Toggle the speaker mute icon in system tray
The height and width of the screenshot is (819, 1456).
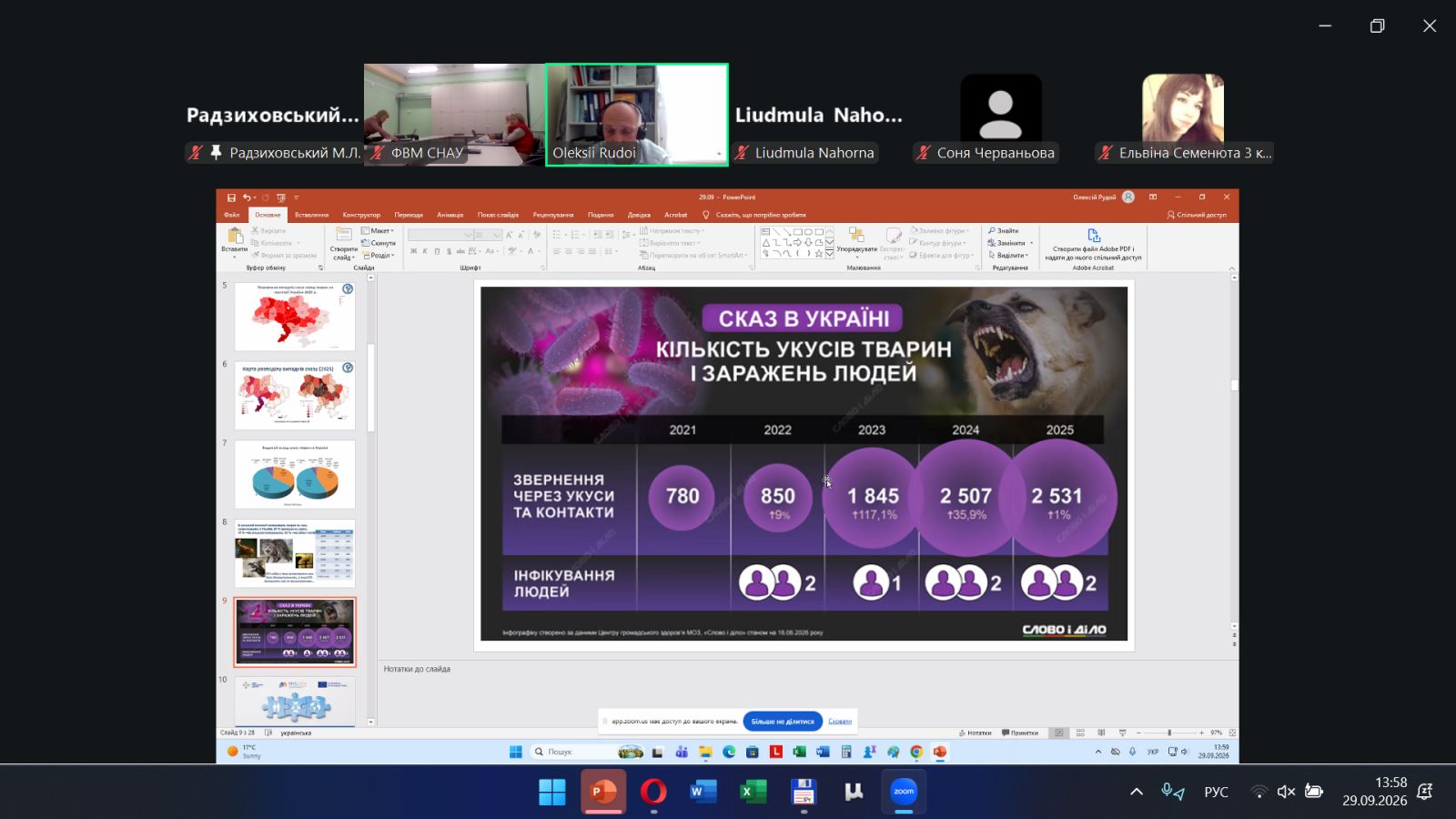(x=1286, y=792)
